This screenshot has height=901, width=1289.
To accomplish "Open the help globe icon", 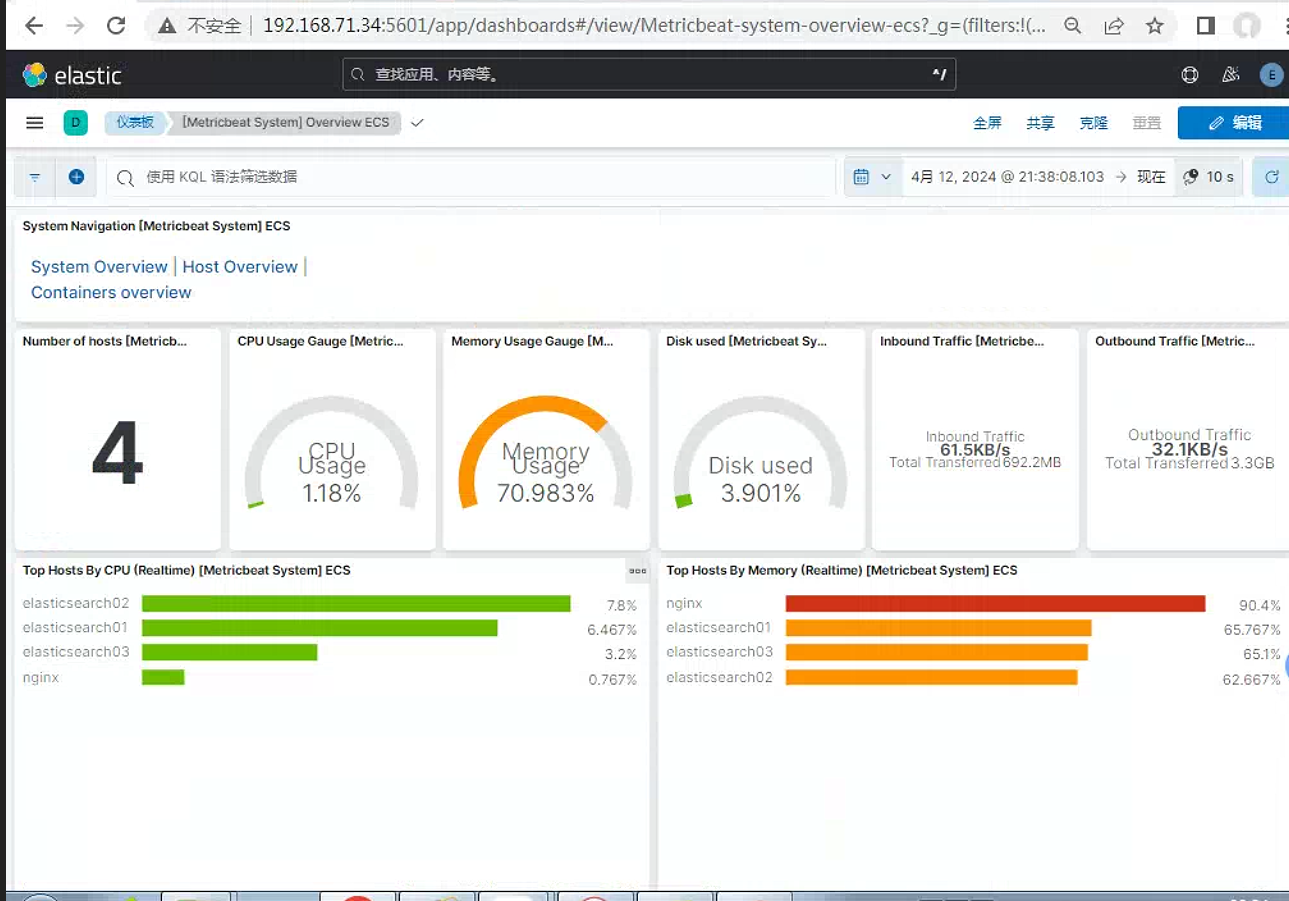I will pyautogui.click(x=1190, y=75).
